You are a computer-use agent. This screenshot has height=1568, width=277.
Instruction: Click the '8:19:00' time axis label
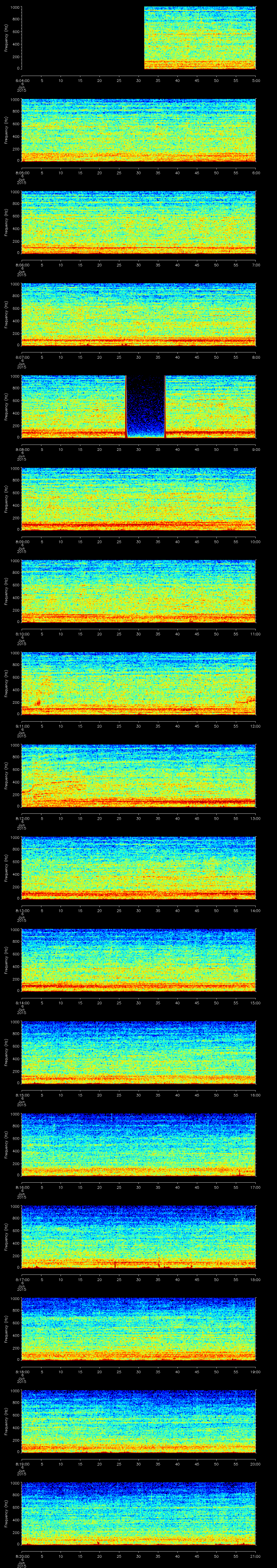click(22, 1463)
